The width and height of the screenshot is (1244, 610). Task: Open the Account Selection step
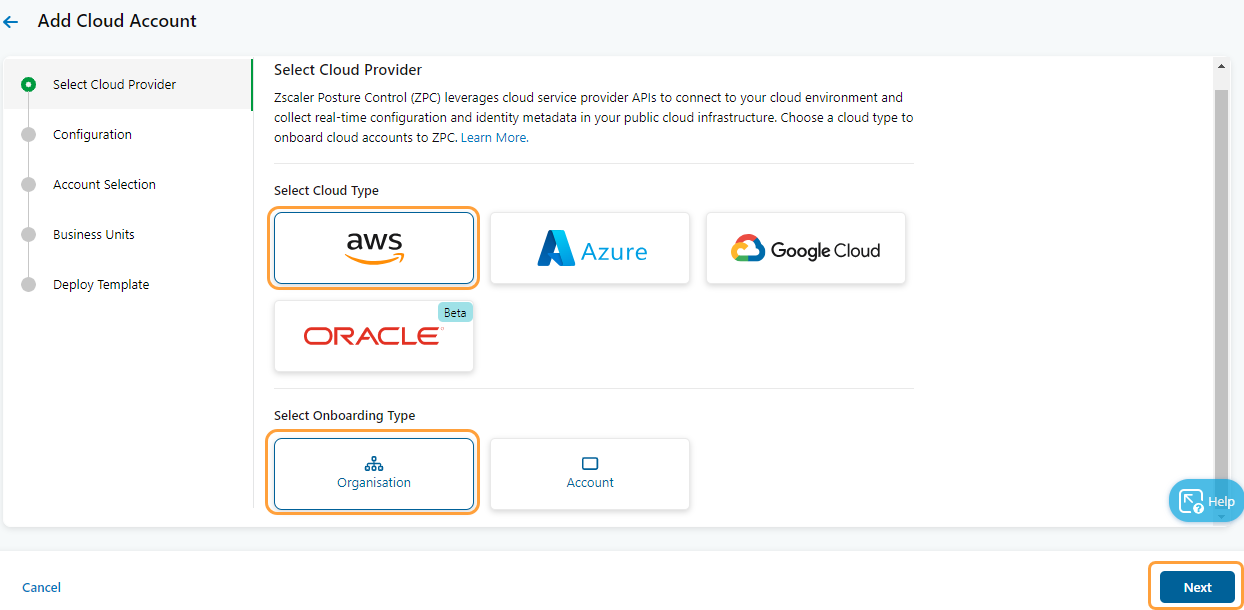(x=29, y=184)
